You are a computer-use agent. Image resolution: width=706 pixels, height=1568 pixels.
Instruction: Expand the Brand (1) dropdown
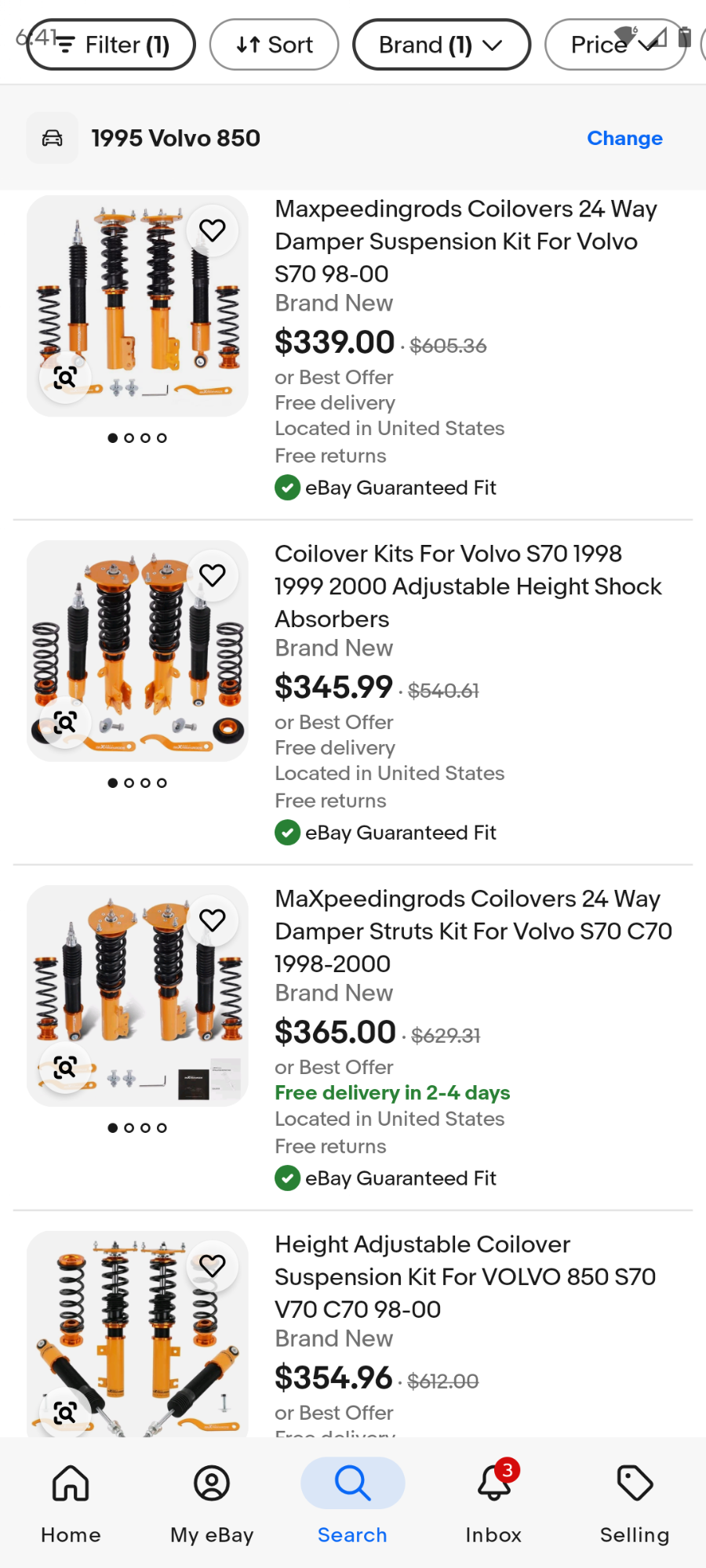click(441, 45)
